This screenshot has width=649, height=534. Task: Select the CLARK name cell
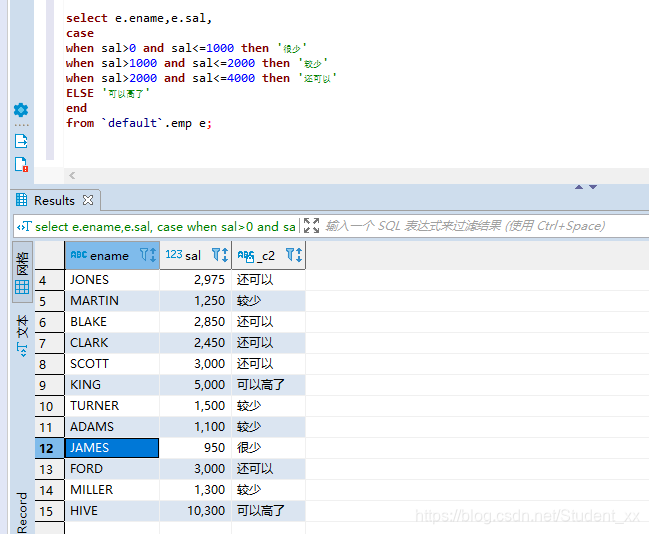[x=112, y=343]
